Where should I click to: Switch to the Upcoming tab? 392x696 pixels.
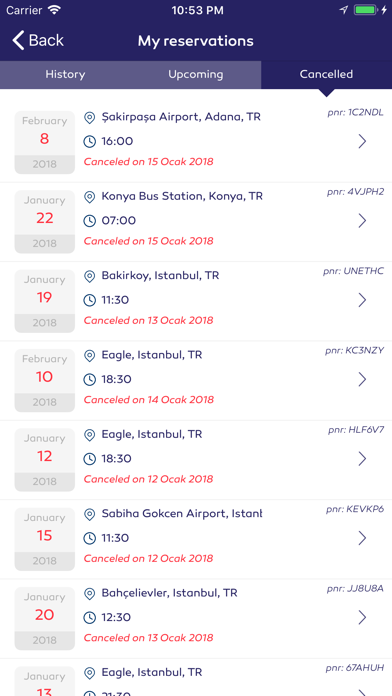point(196,75)
